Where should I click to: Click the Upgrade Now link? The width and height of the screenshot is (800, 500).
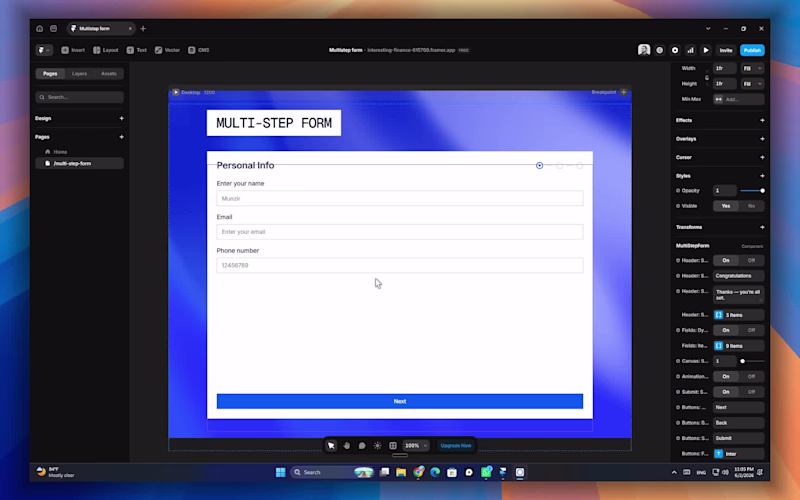(456, 445)
